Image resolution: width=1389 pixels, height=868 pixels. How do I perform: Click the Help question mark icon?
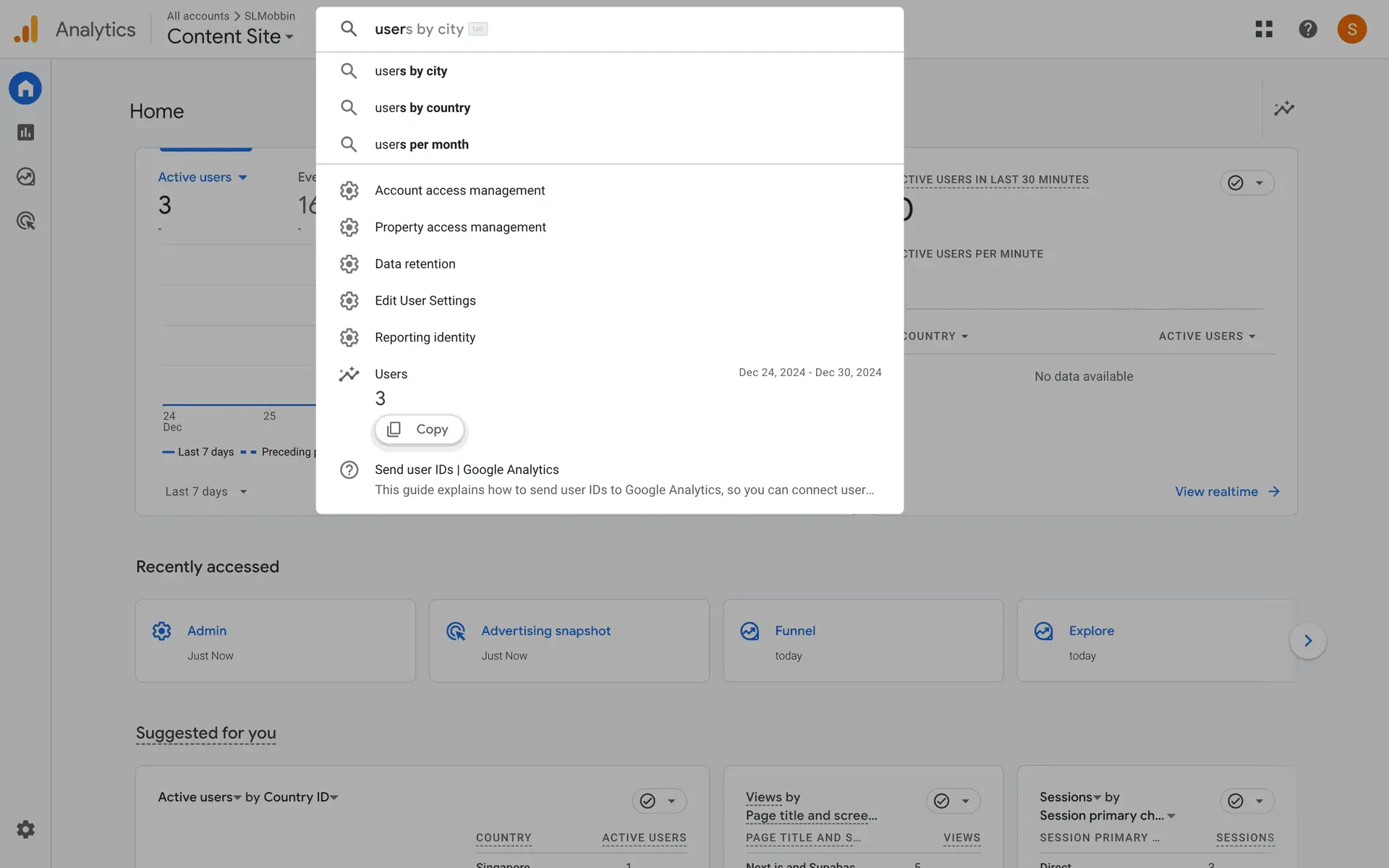coord(1307,29)
